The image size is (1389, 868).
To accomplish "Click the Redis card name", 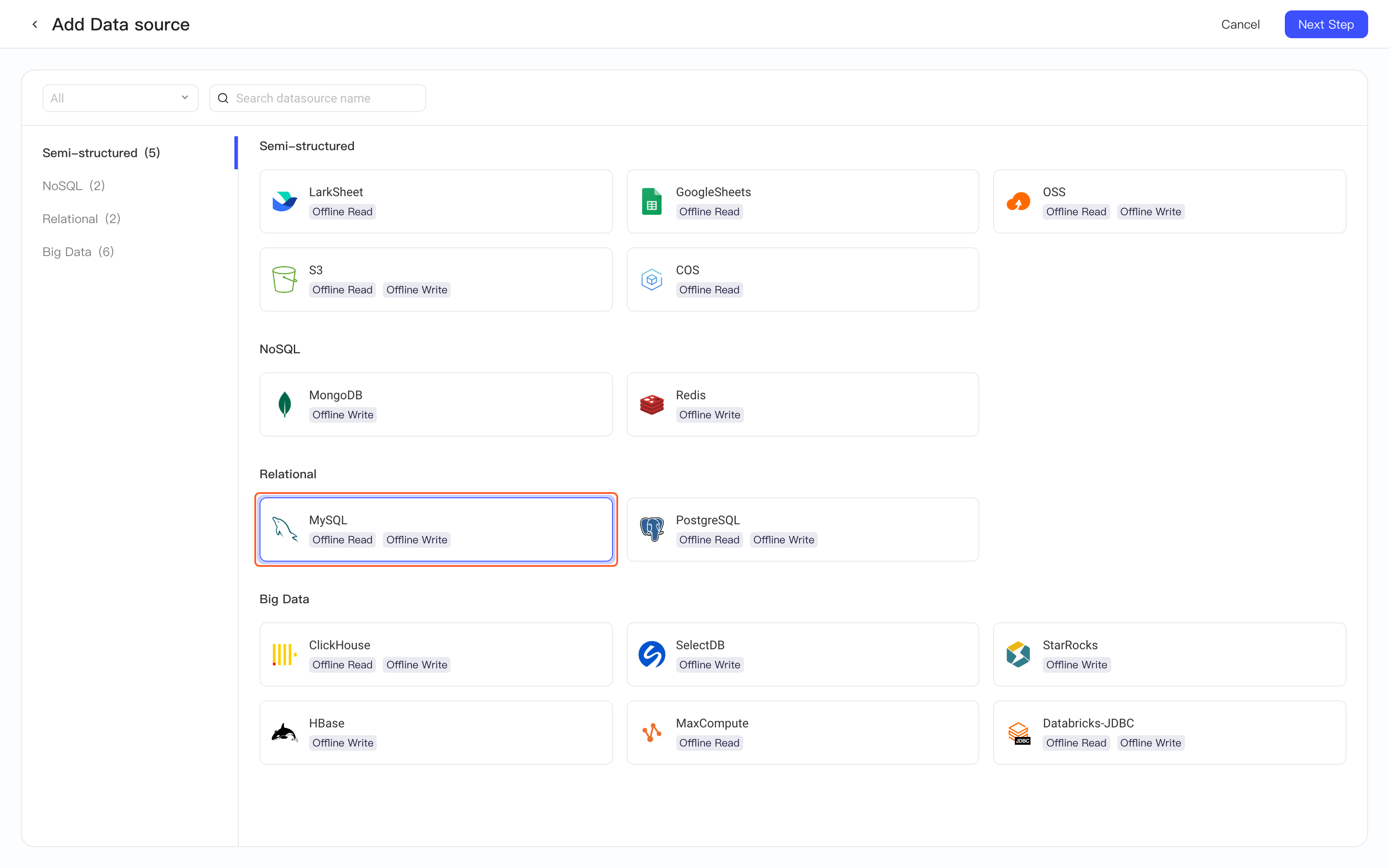I will click(x=691, y=395).
